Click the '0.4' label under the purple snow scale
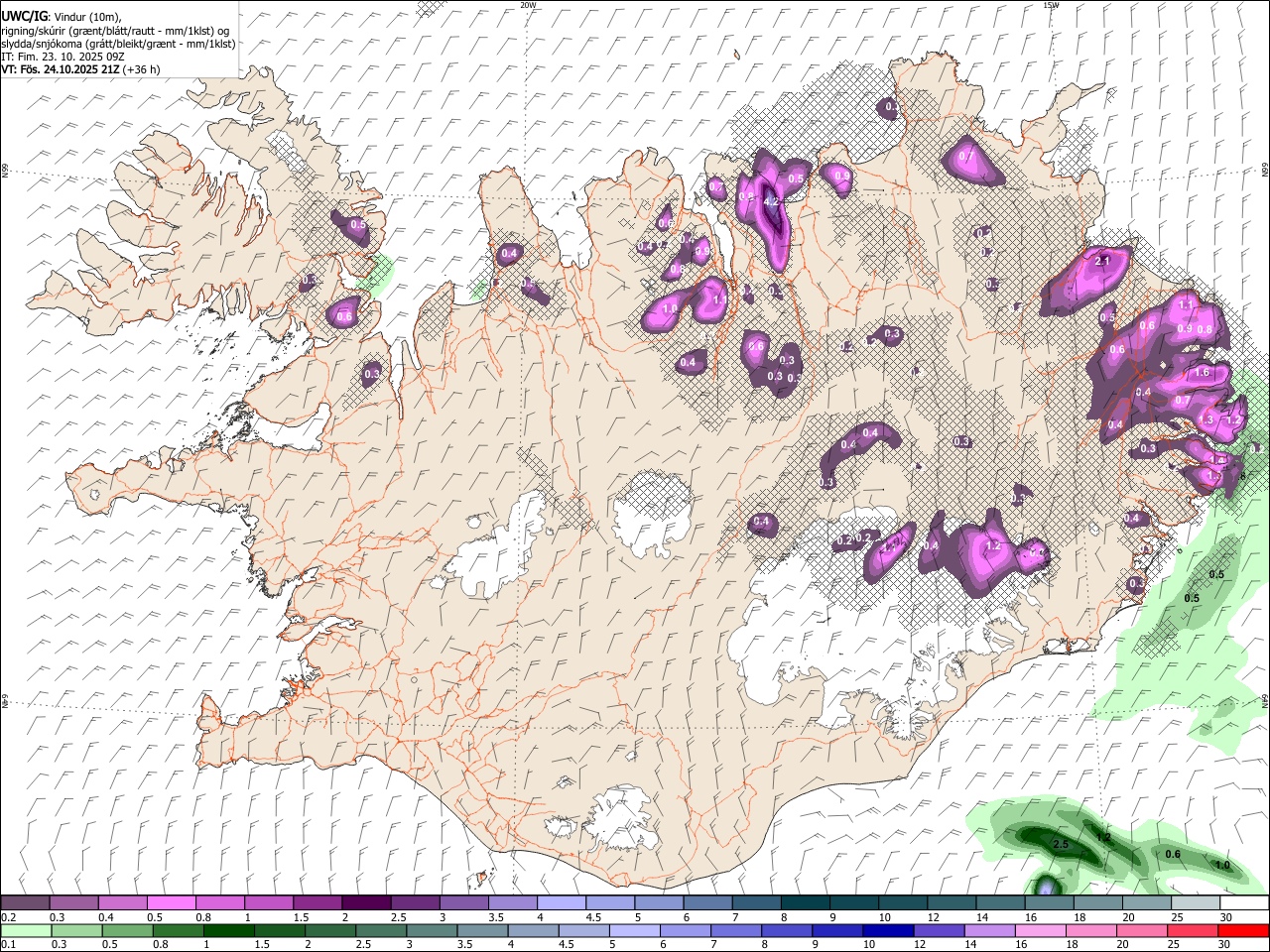Viewport: 1270px width, 952px height. click(x=106, y=917)
